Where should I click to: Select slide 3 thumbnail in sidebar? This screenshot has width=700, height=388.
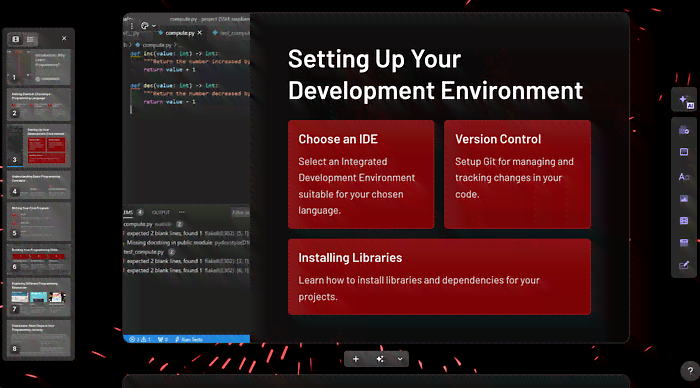tap(39, 146)
